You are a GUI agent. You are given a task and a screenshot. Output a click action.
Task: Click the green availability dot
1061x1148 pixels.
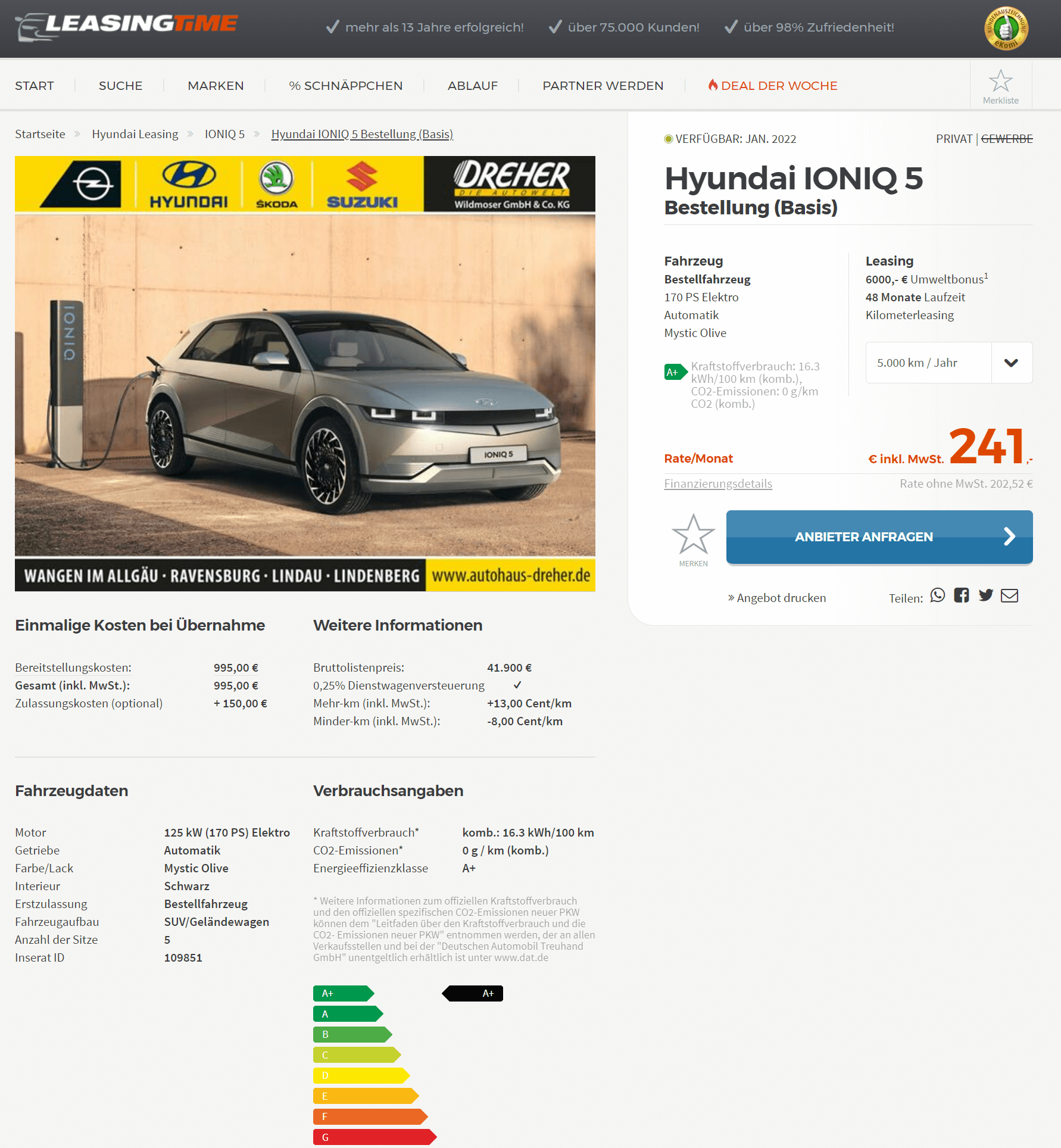(x=668, y=139)
